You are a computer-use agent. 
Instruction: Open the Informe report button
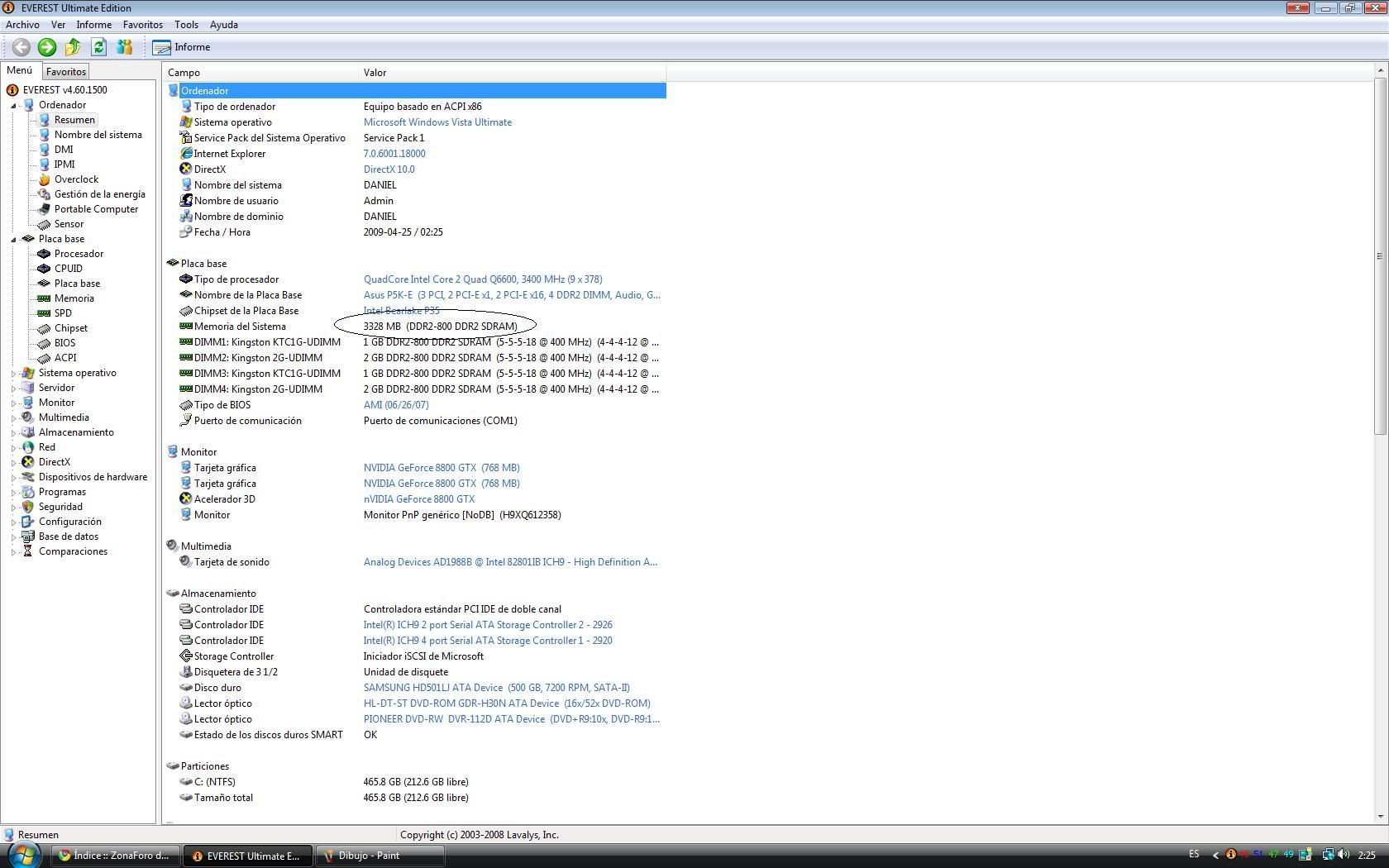point(181,47)
